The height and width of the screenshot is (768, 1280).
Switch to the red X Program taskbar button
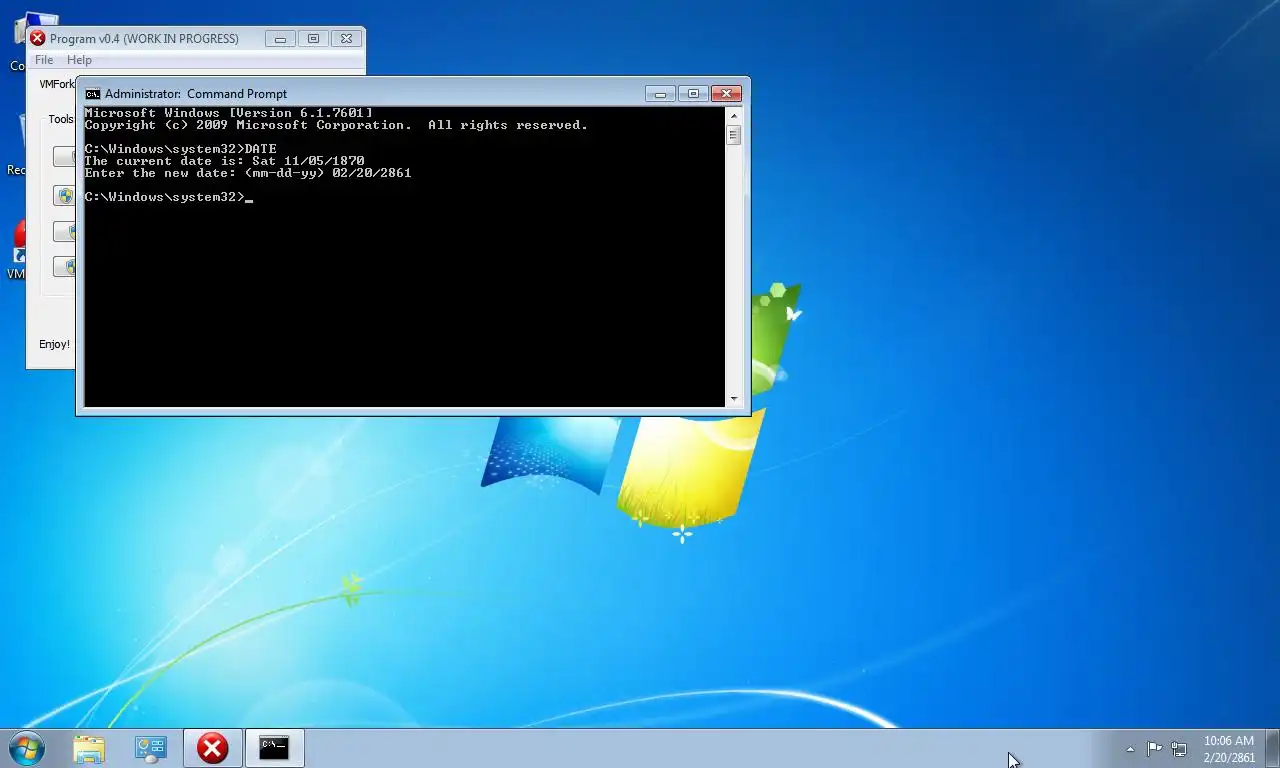point(212,748)
